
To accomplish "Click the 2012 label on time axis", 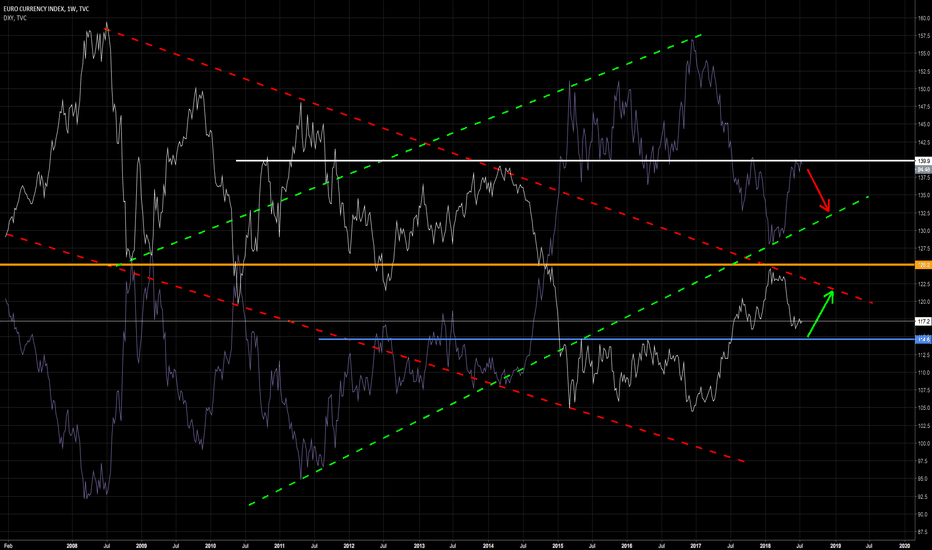I will (349, 545).
